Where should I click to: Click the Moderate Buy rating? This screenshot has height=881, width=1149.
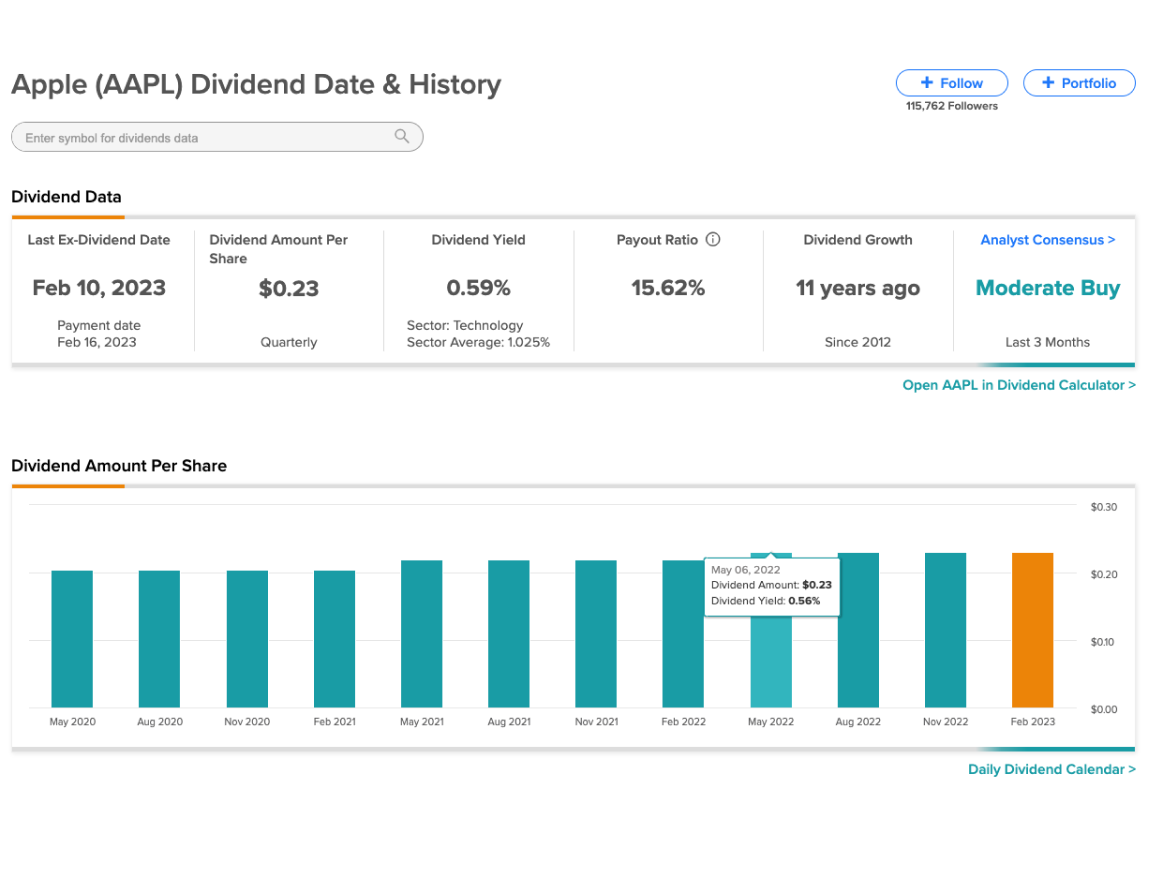pyautogui.click(x=1048, y=288)
